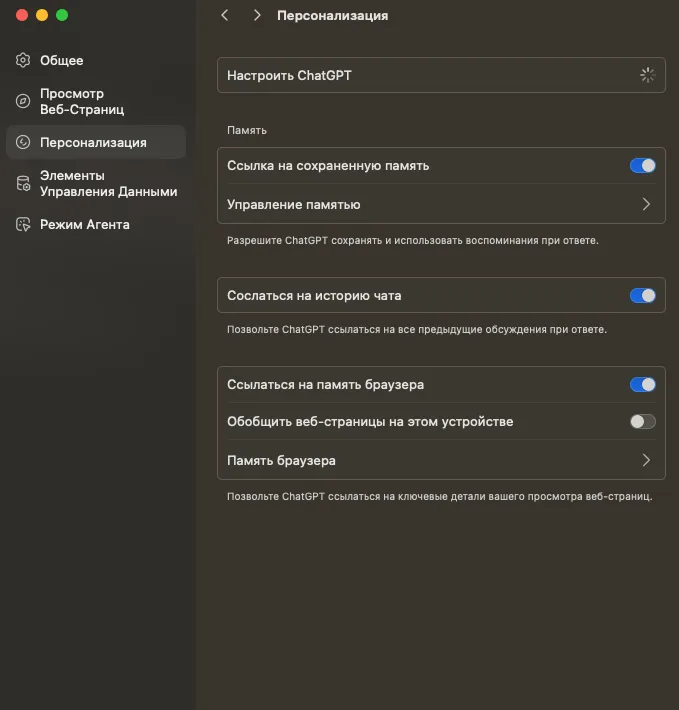Expand Управление памятью chevron
The image size is (679, 710).
click(646, 204)
